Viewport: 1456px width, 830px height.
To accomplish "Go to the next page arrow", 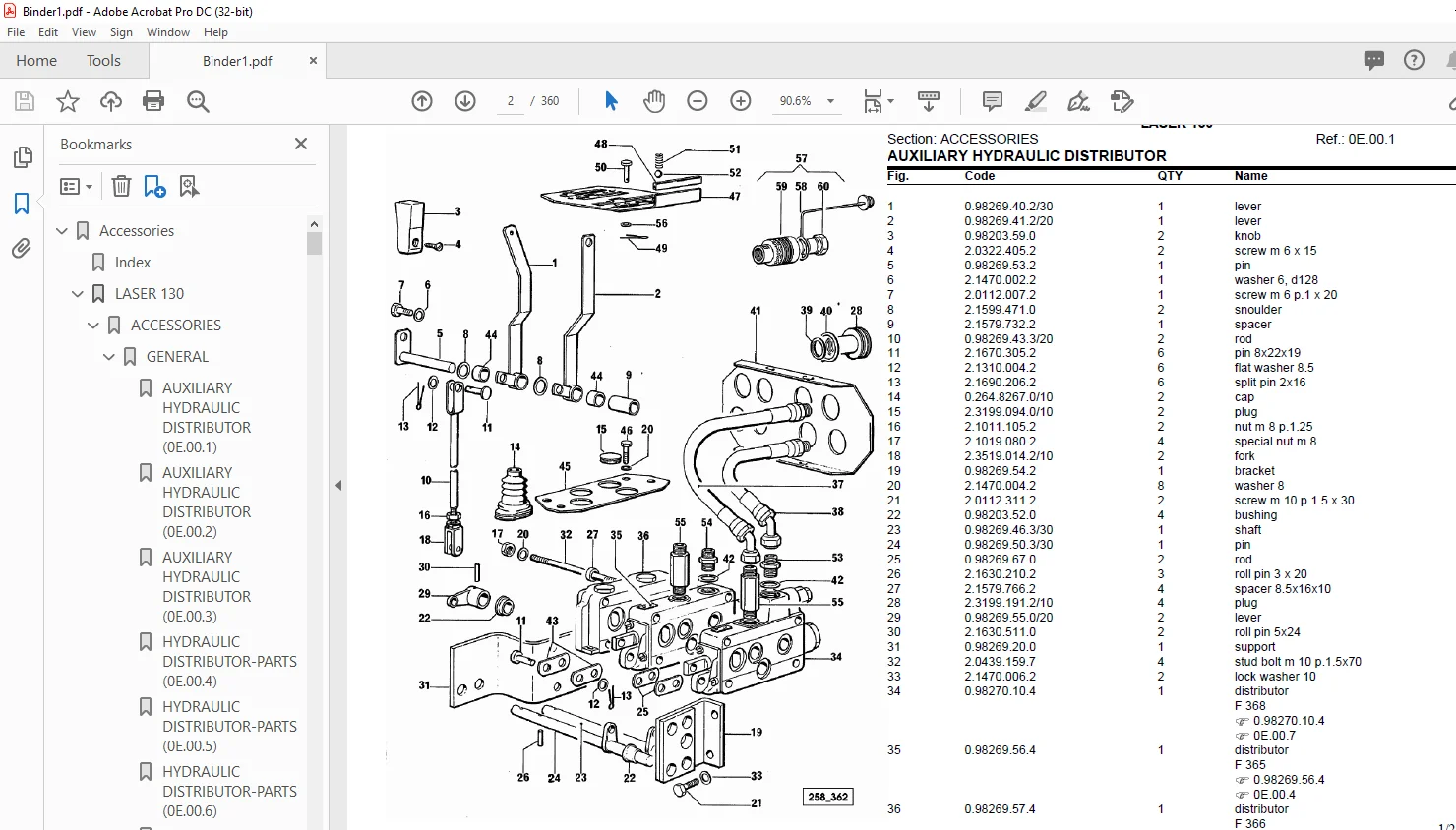I will 465,101.
